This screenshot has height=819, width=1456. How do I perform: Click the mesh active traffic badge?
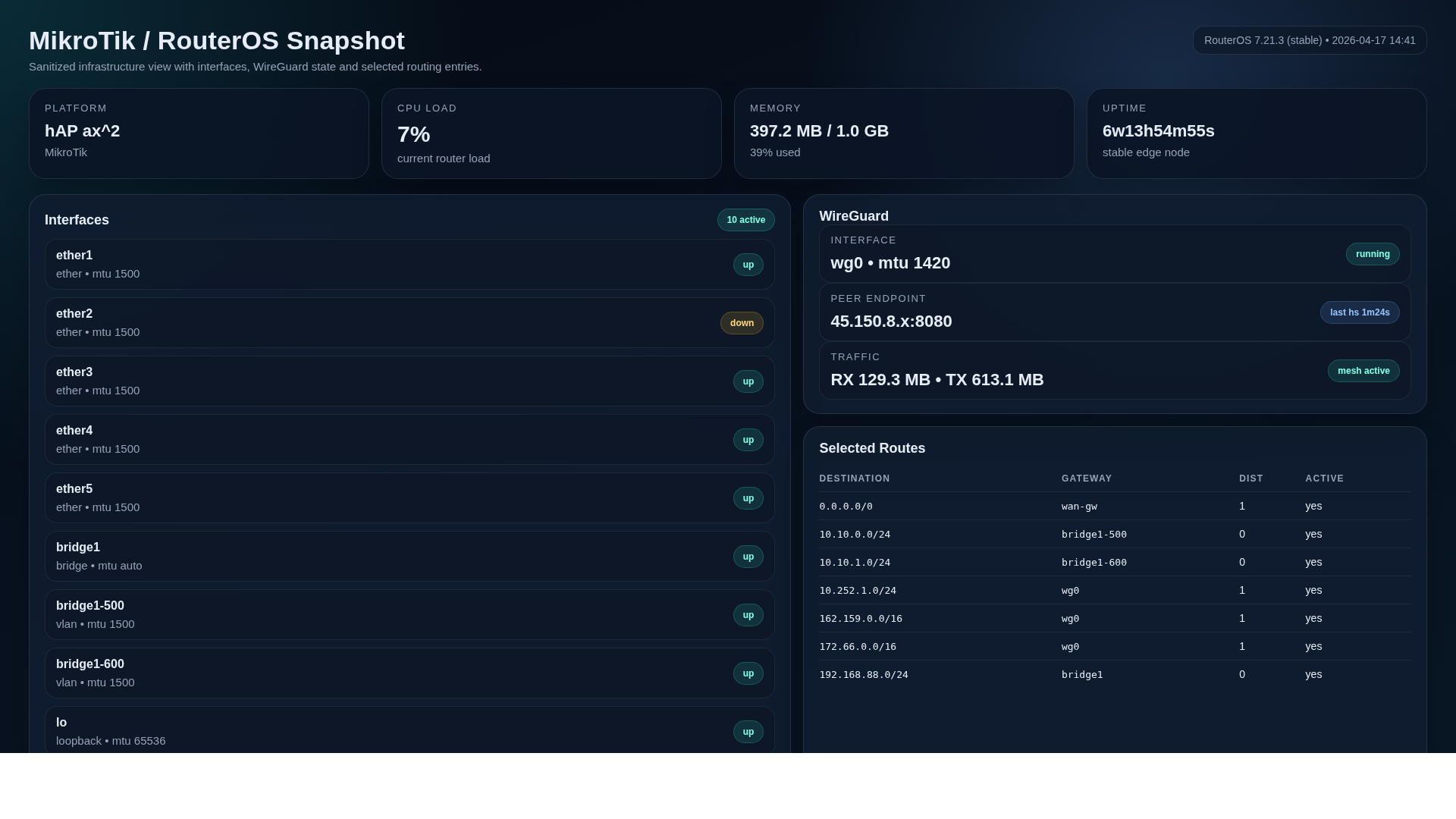point(1363,371)
